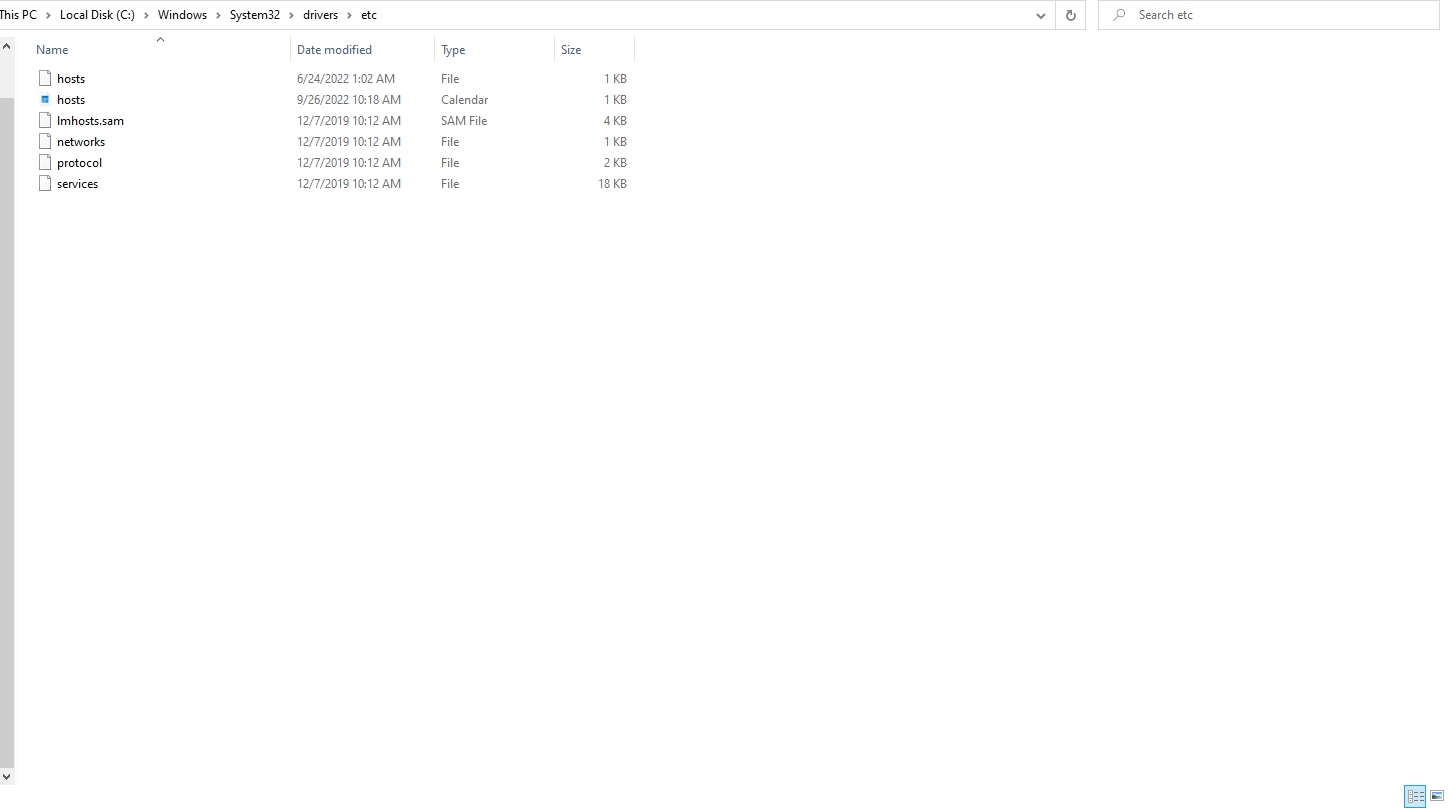This screenshot has width=1452, height=808.
Task: Switch to large icons view layout
Action: [1437, 796]
